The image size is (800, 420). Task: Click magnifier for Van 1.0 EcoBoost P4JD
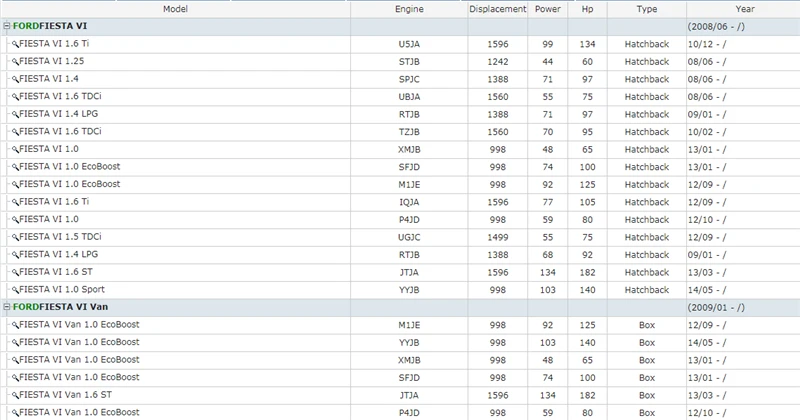(15, 413)
